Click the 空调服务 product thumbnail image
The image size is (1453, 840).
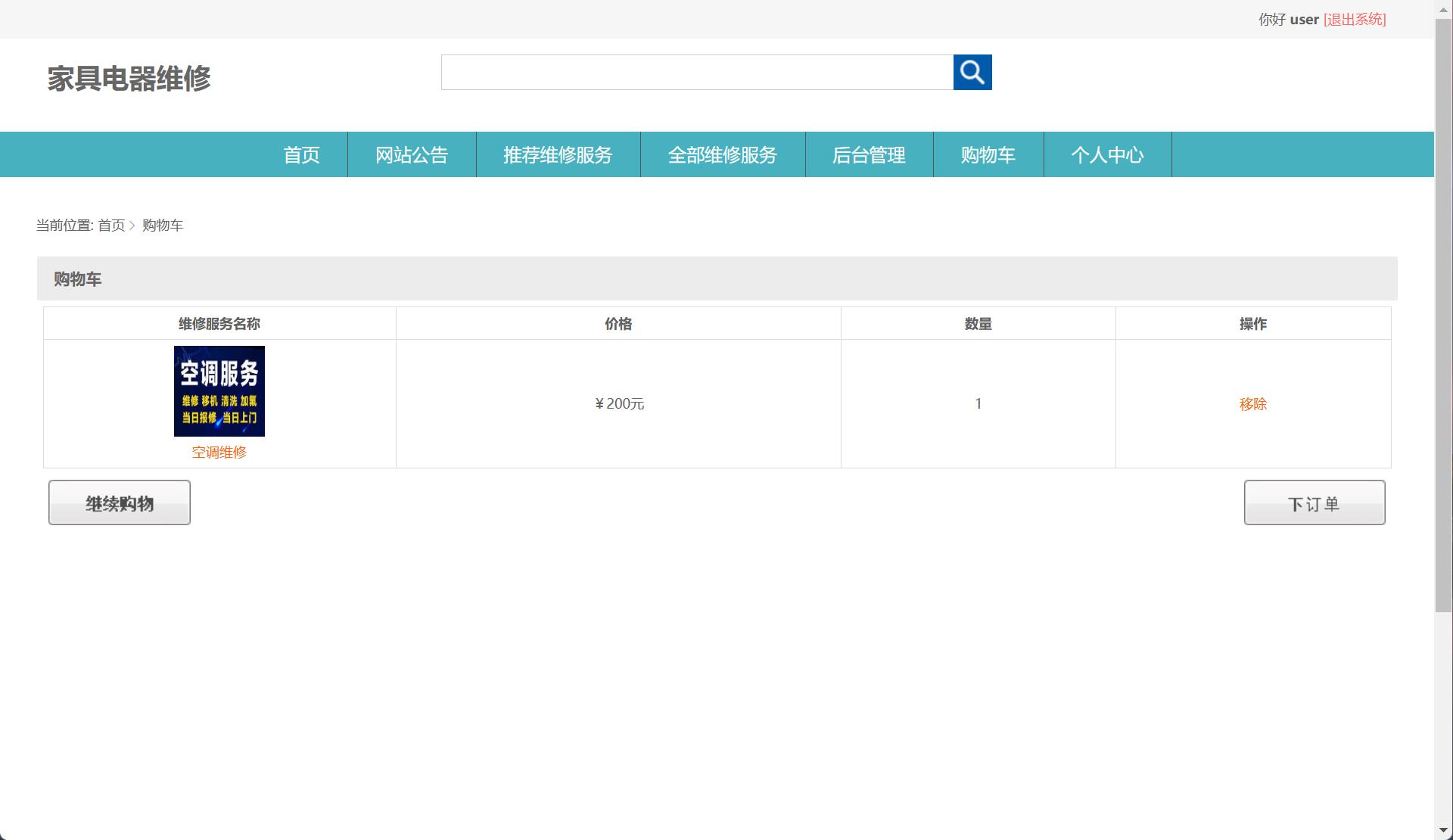pos(219,391)
